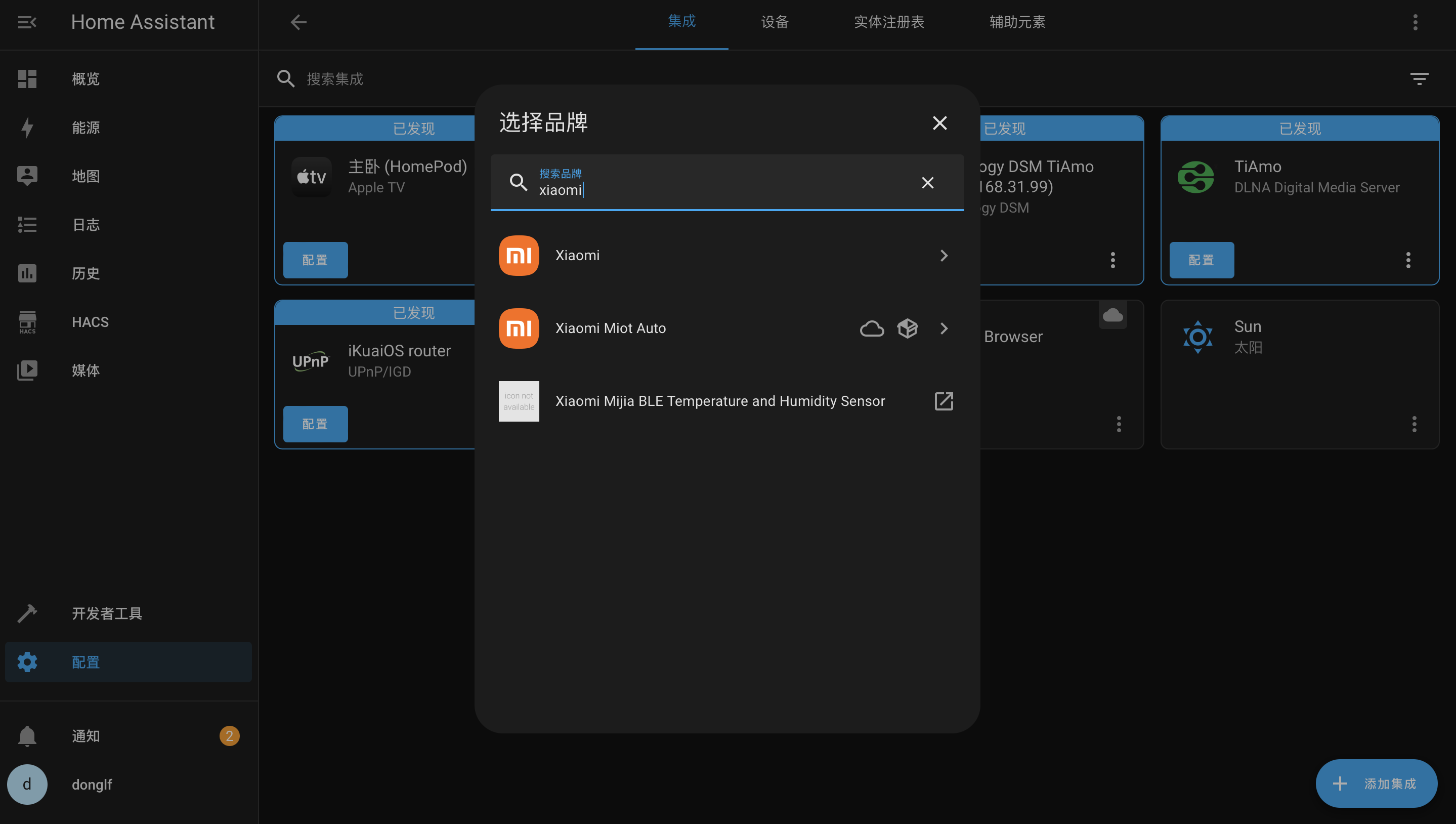Screen dimensions: 1456x824
Task: Open the Sun integration overflow menu
Action: coord(1414,424)
